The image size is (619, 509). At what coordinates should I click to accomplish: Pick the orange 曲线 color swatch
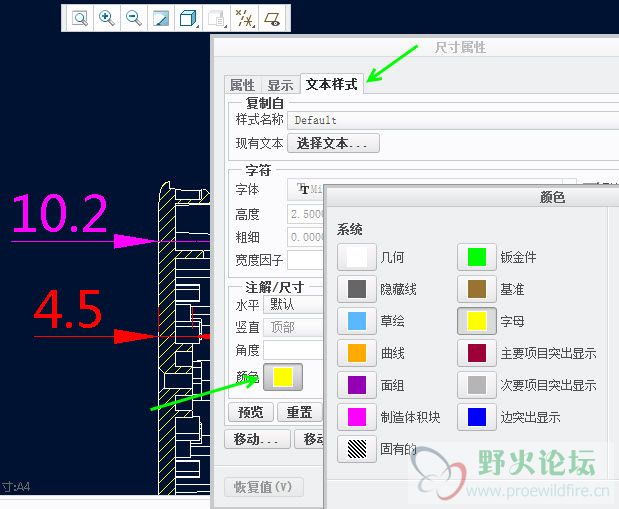pyautogui.click(x=357, y=353)
